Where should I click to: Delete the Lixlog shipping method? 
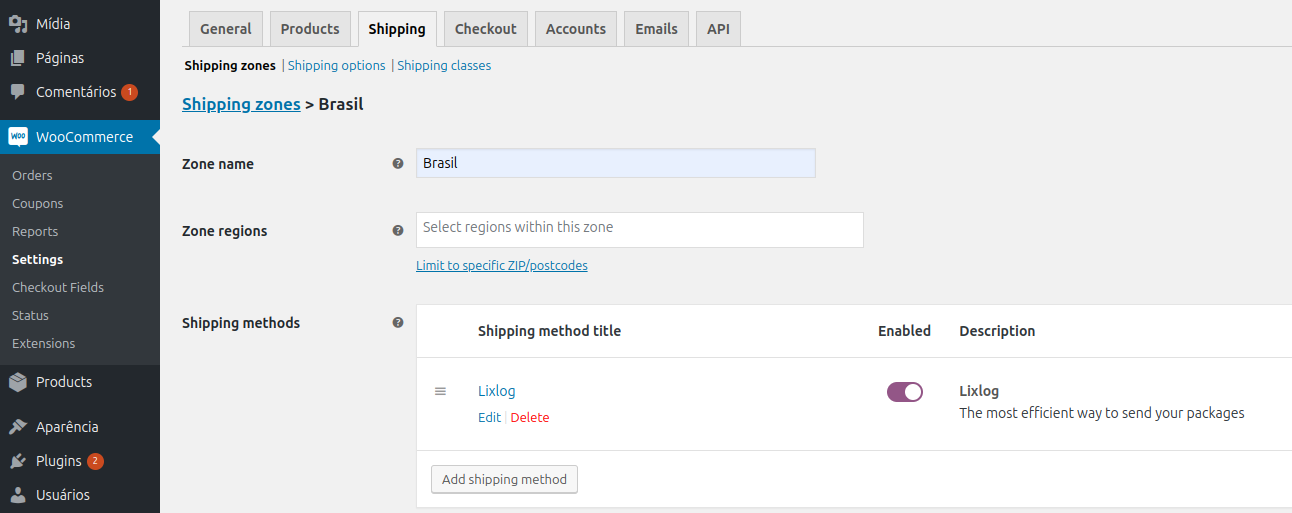point(530,418)
